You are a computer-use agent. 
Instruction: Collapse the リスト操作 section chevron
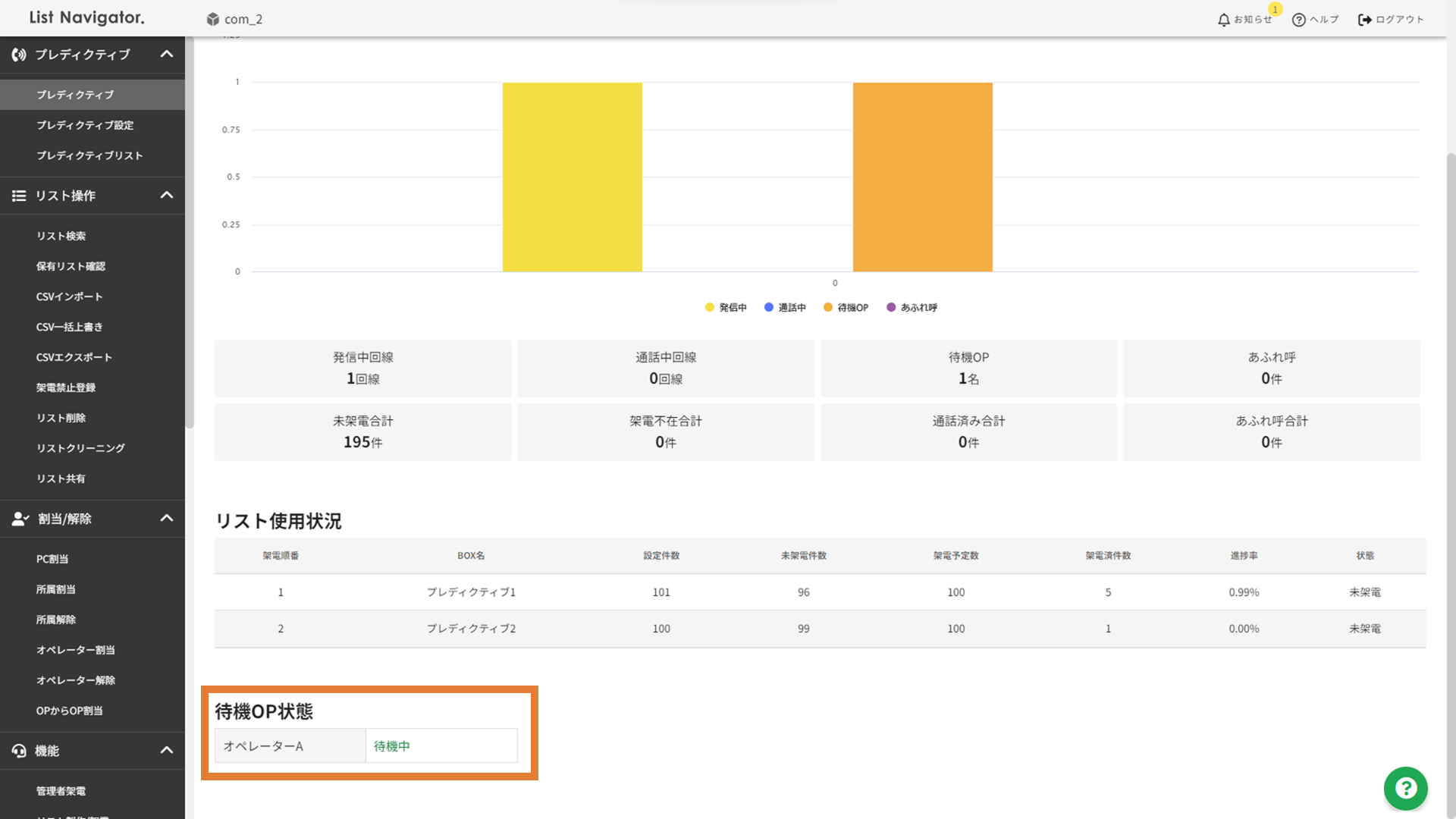(x=167, y=196)
